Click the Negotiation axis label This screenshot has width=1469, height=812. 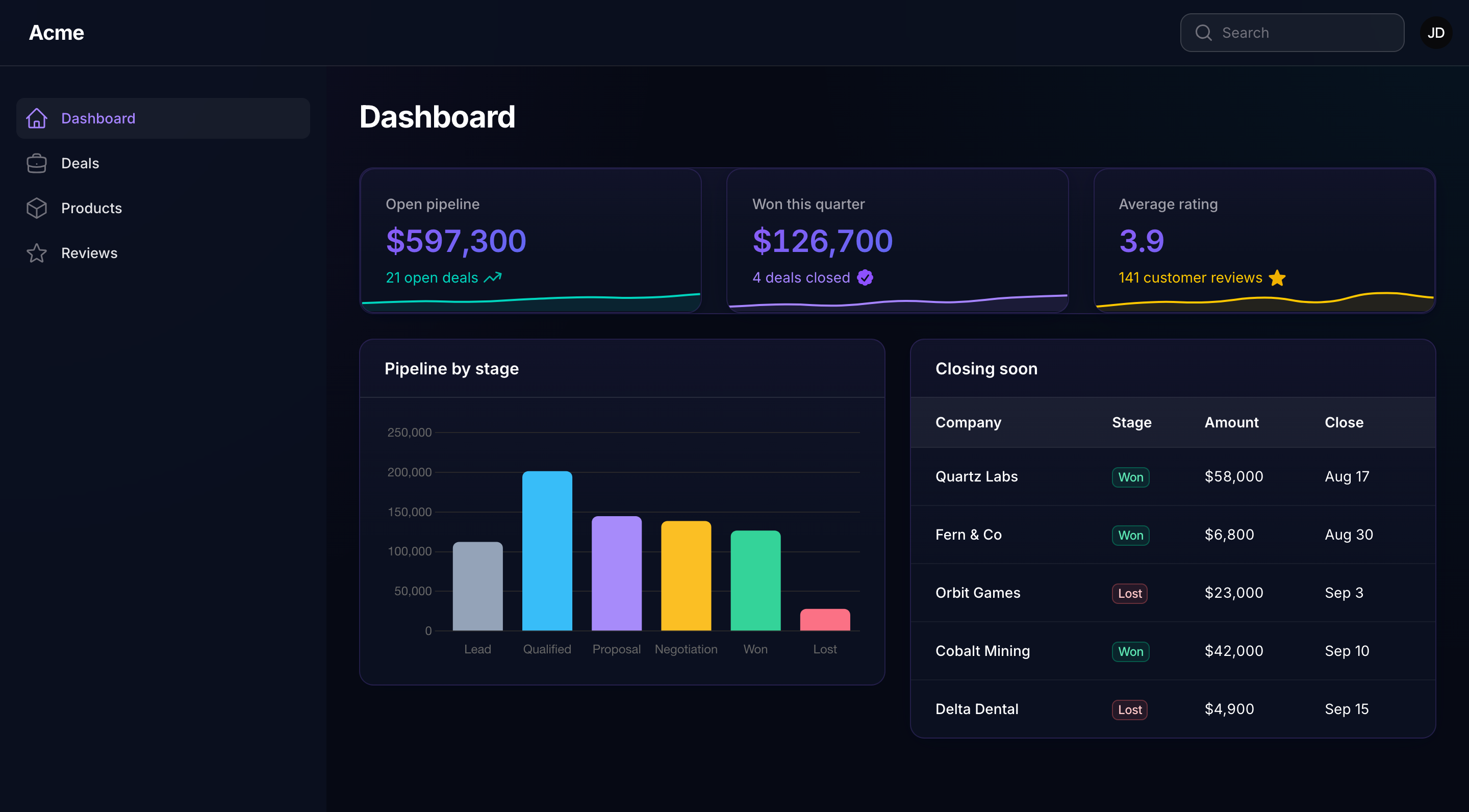pos(686,649)
